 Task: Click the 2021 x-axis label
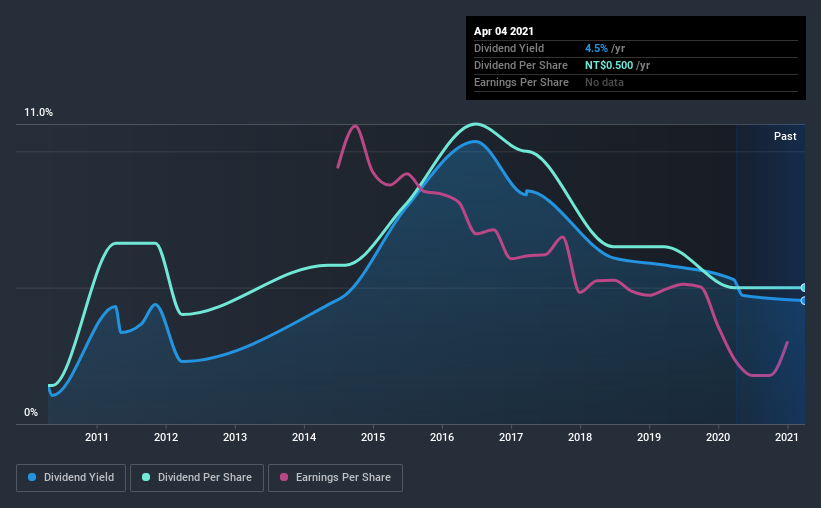[787, 437]
